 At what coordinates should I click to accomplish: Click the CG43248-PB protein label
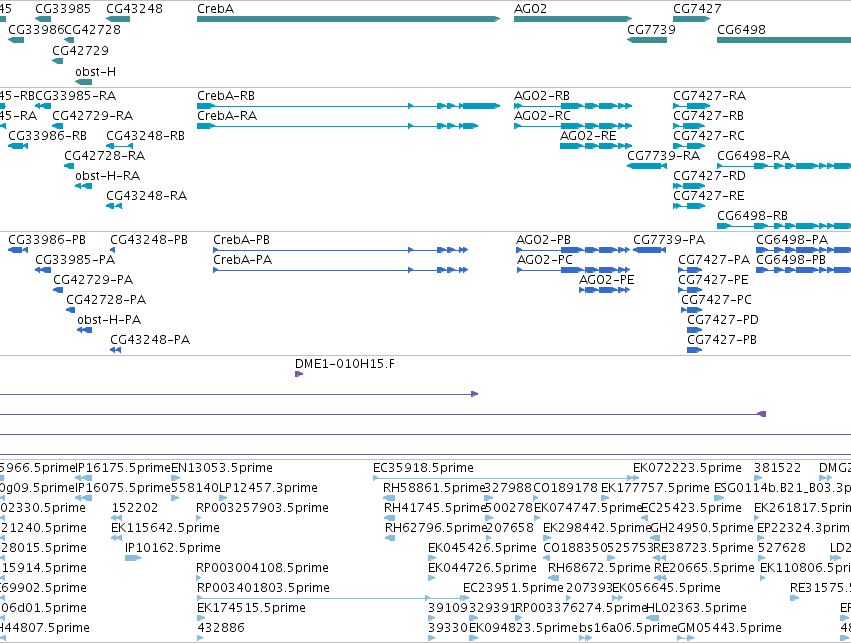(x=149, y=240)
